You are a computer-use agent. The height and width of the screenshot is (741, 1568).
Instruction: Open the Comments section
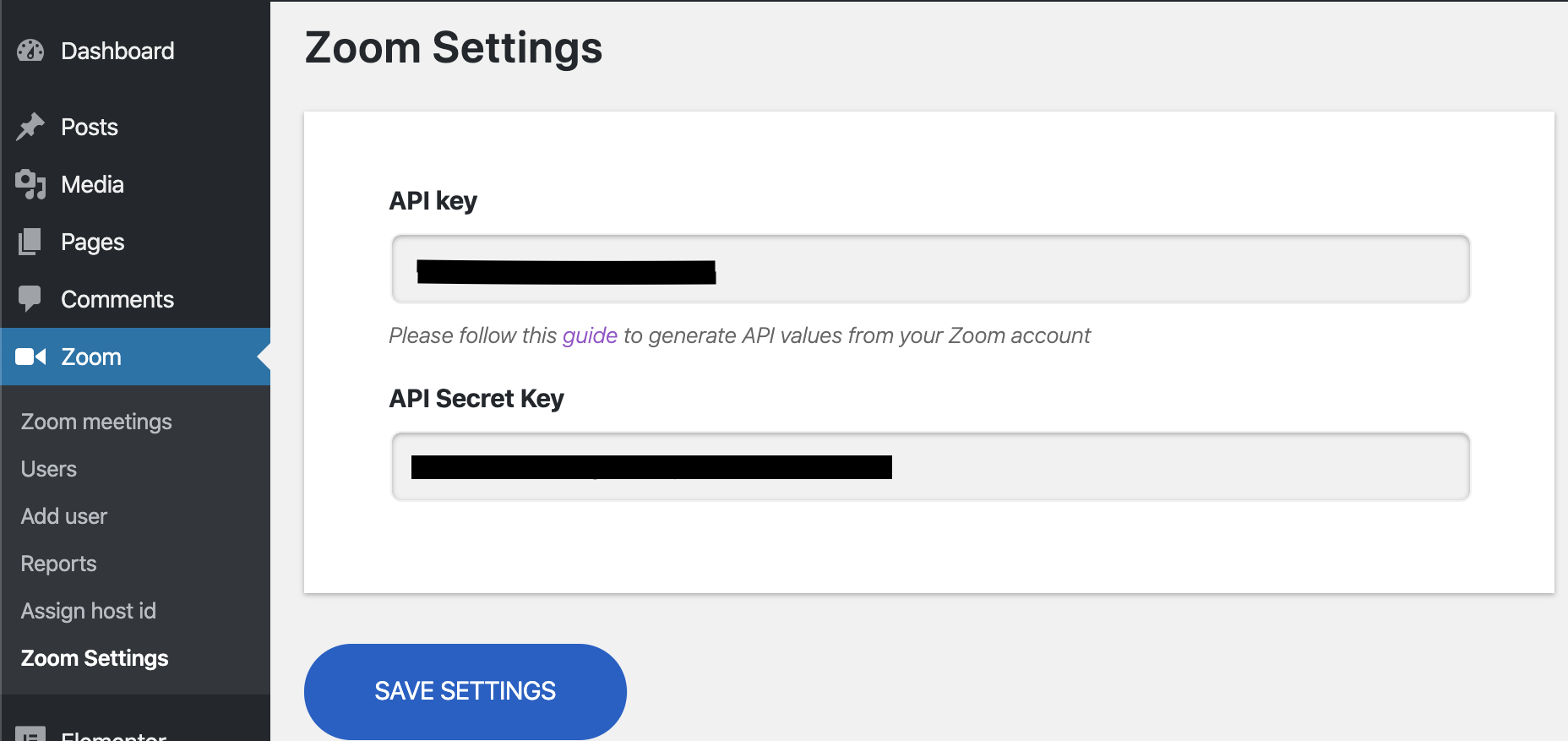(x=117, y=299)
